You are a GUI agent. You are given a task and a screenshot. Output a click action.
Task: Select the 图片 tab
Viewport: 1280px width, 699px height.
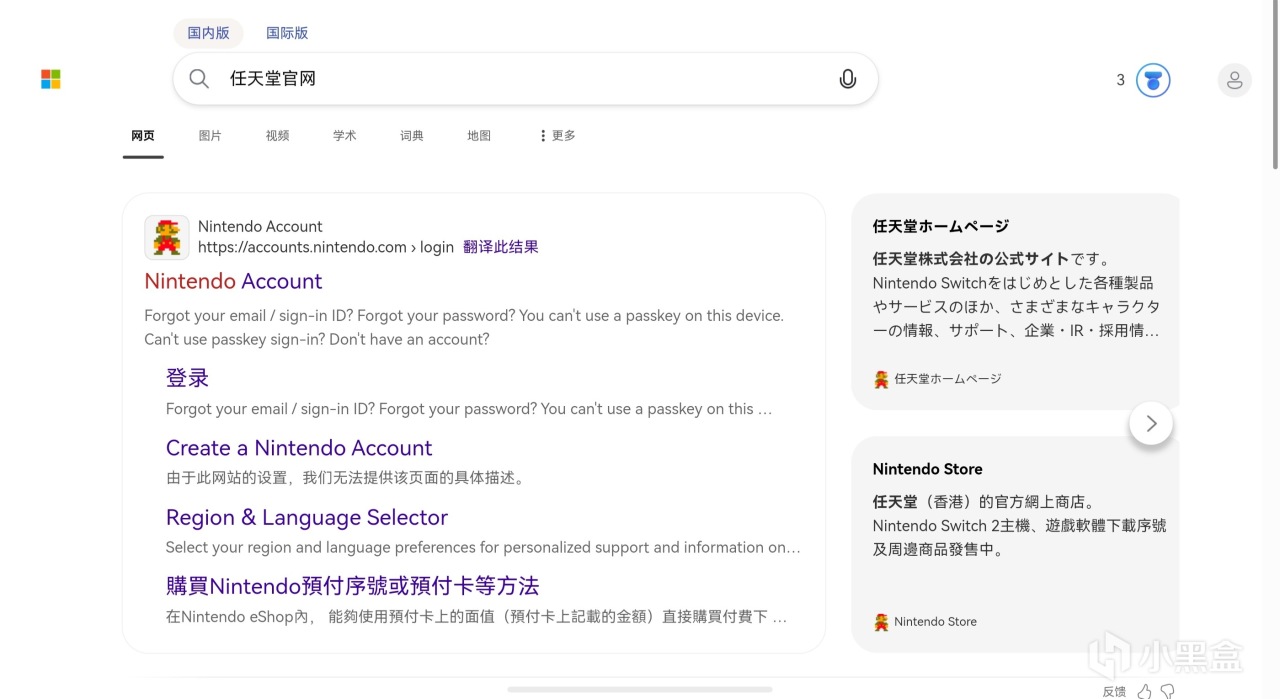point(210,135)
